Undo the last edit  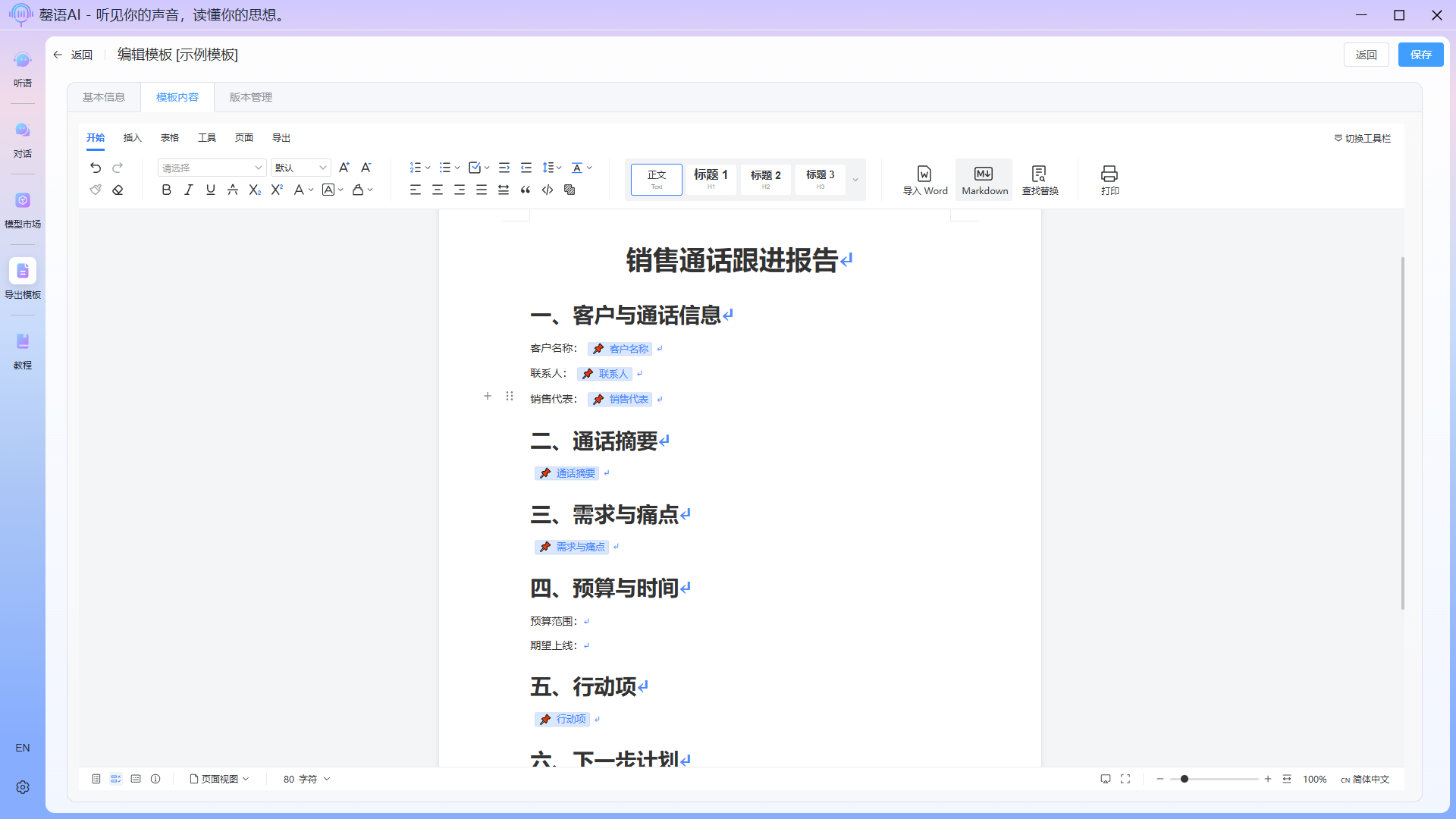96,168
